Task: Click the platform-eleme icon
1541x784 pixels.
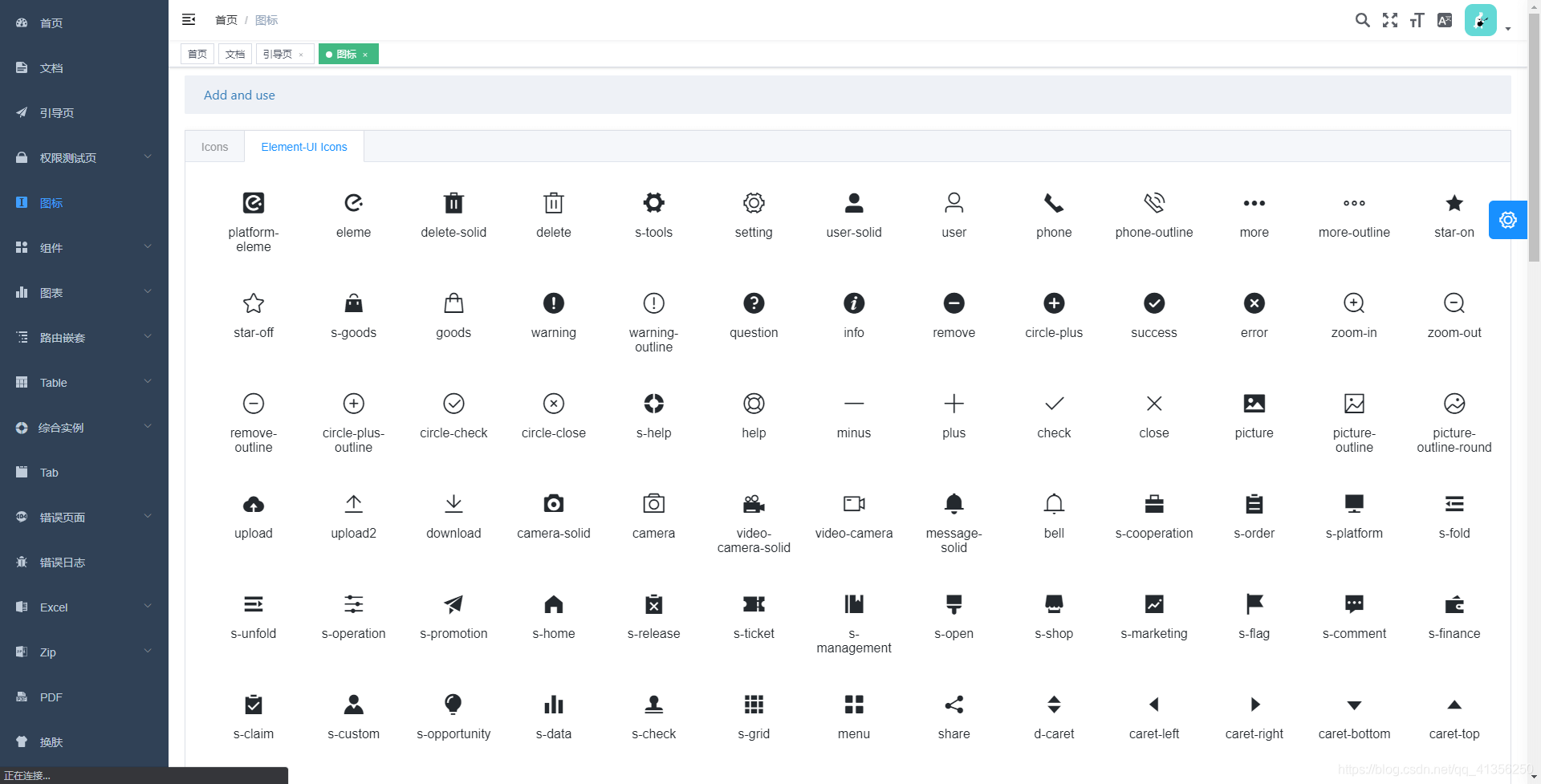Action: [x=254, y=203]
